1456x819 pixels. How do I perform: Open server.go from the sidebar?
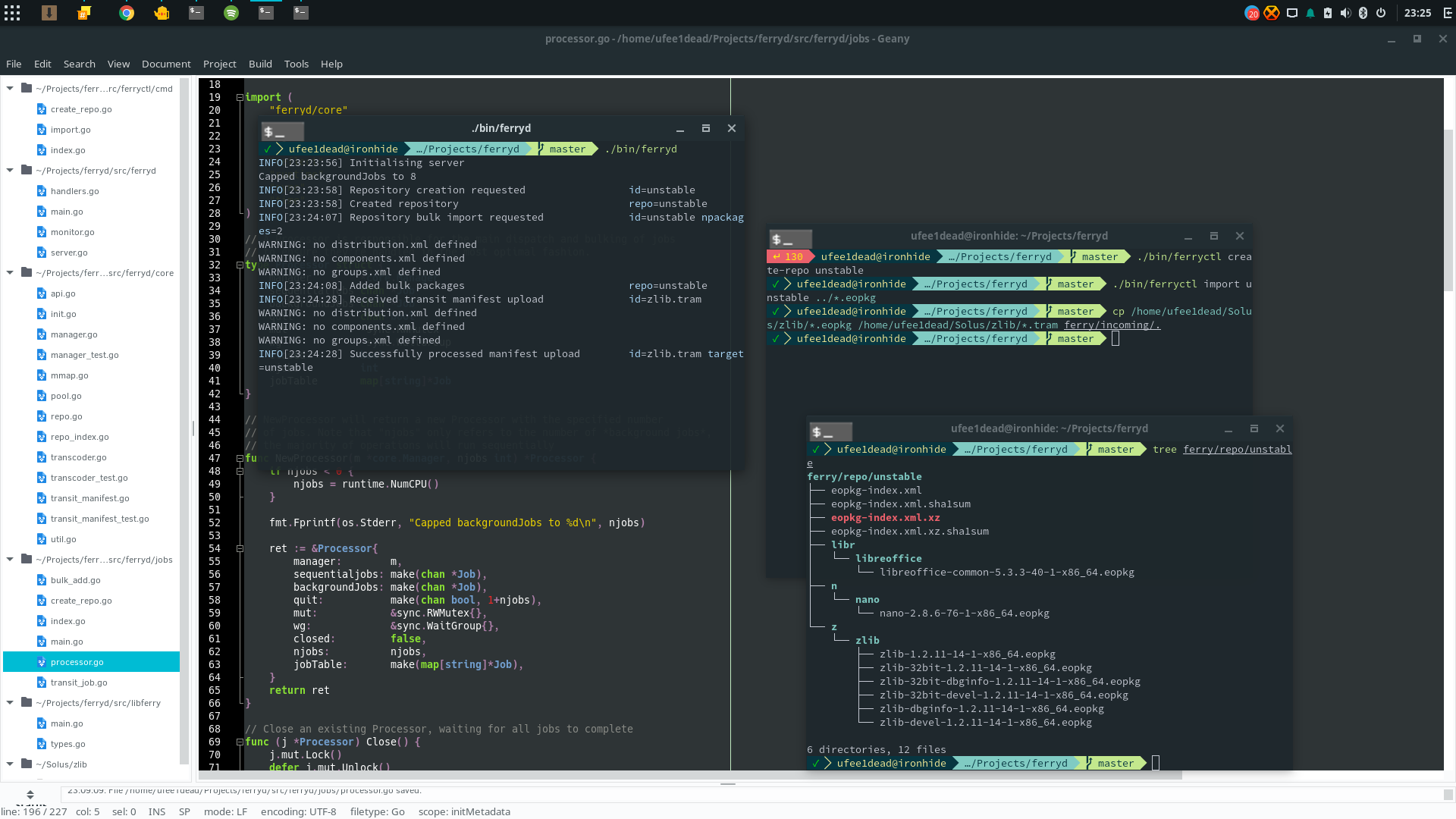(69, 253)
